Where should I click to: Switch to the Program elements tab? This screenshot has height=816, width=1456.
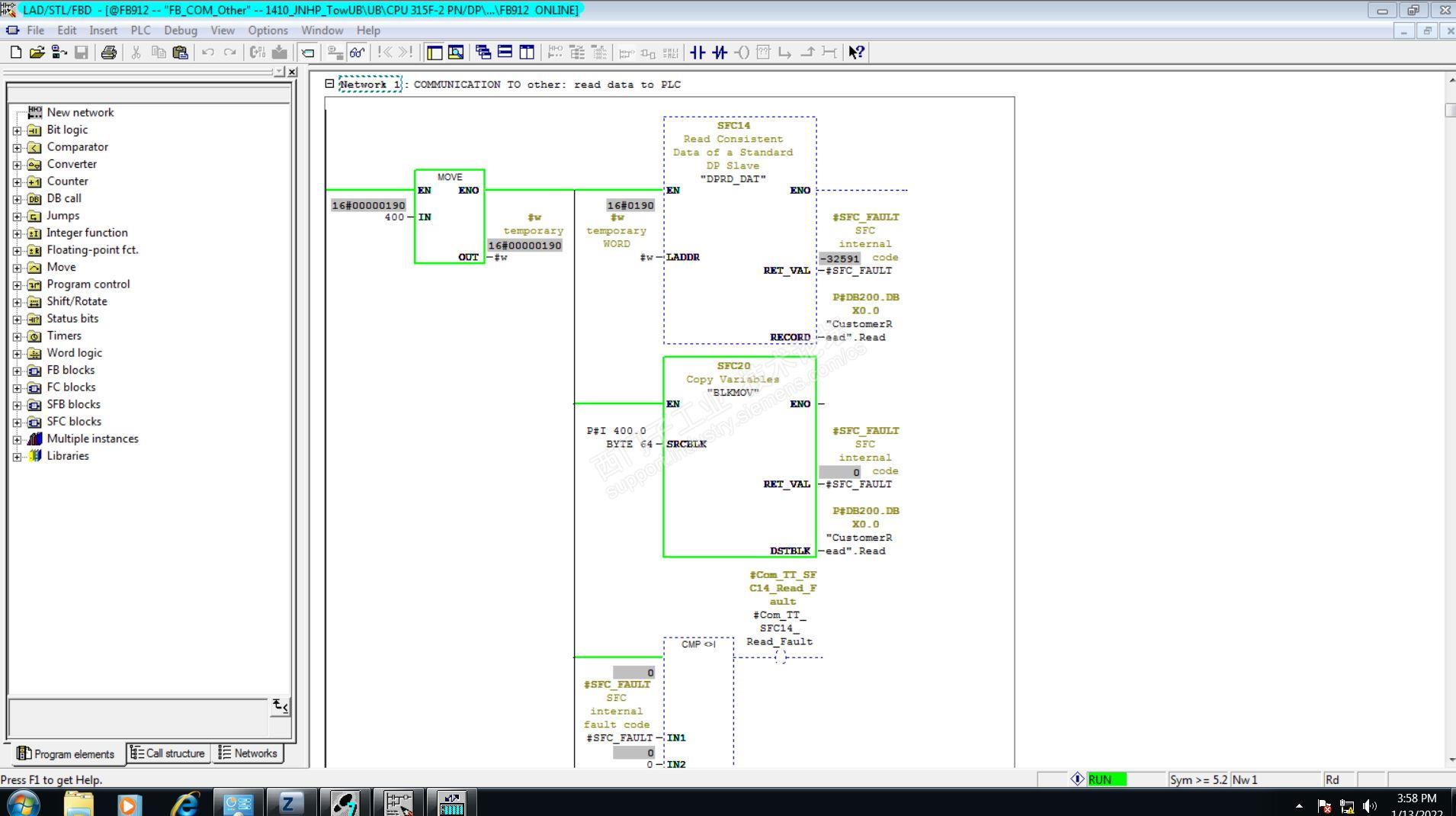click(x=66, y=754)
